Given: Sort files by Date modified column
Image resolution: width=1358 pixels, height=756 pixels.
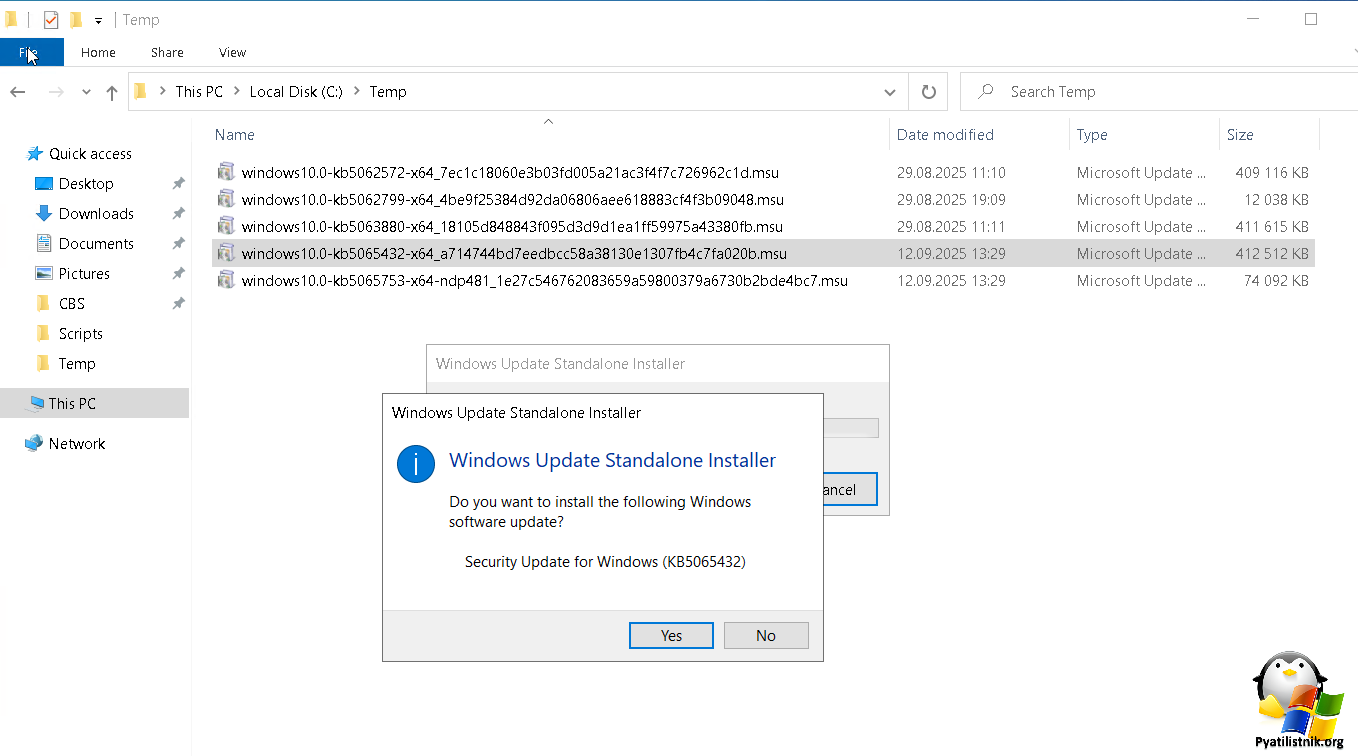Looking at the screenshot, I should pos(945,135).
